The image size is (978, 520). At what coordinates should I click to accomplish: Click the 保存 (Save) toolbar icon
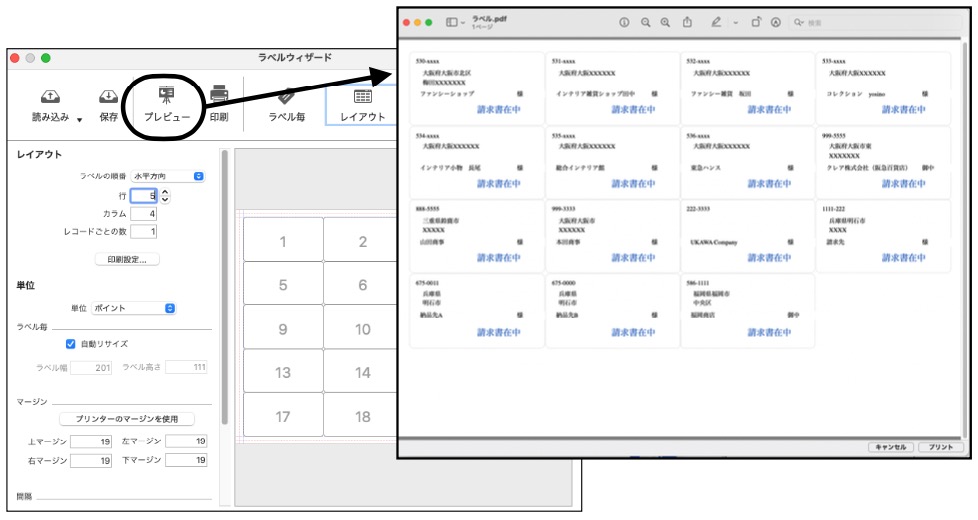tap(108, 97)
